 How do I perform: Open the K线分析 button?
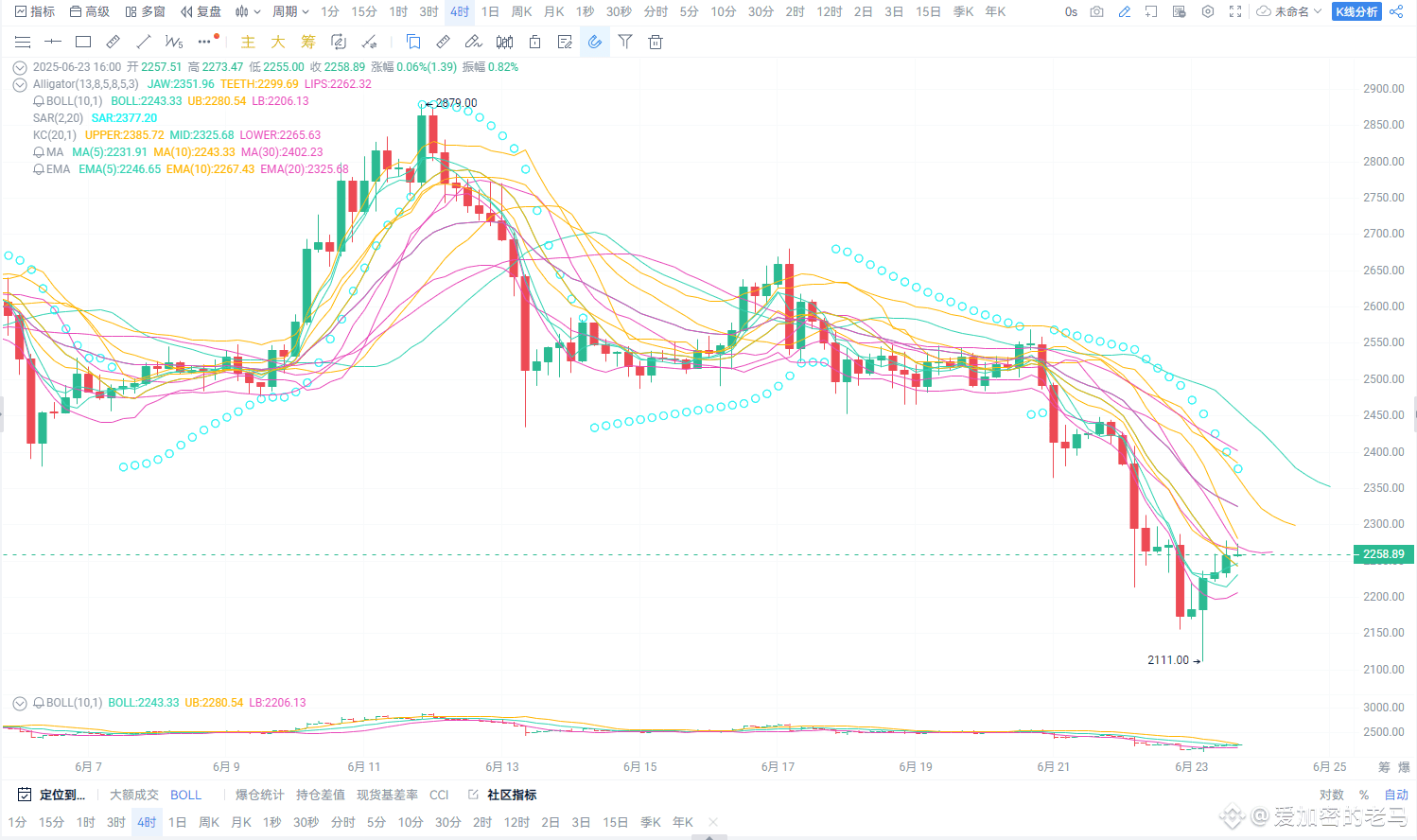click(x=1356, y=11)
